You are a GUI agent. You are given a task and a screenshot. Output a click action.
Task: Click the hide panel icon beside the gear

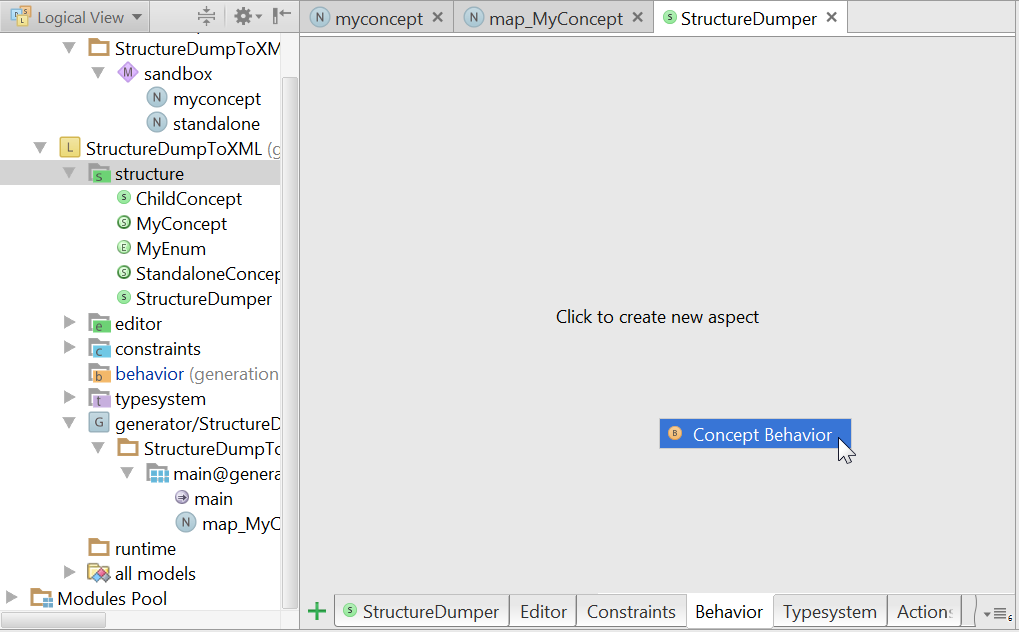pyautogui.click(x=282, y=17)
